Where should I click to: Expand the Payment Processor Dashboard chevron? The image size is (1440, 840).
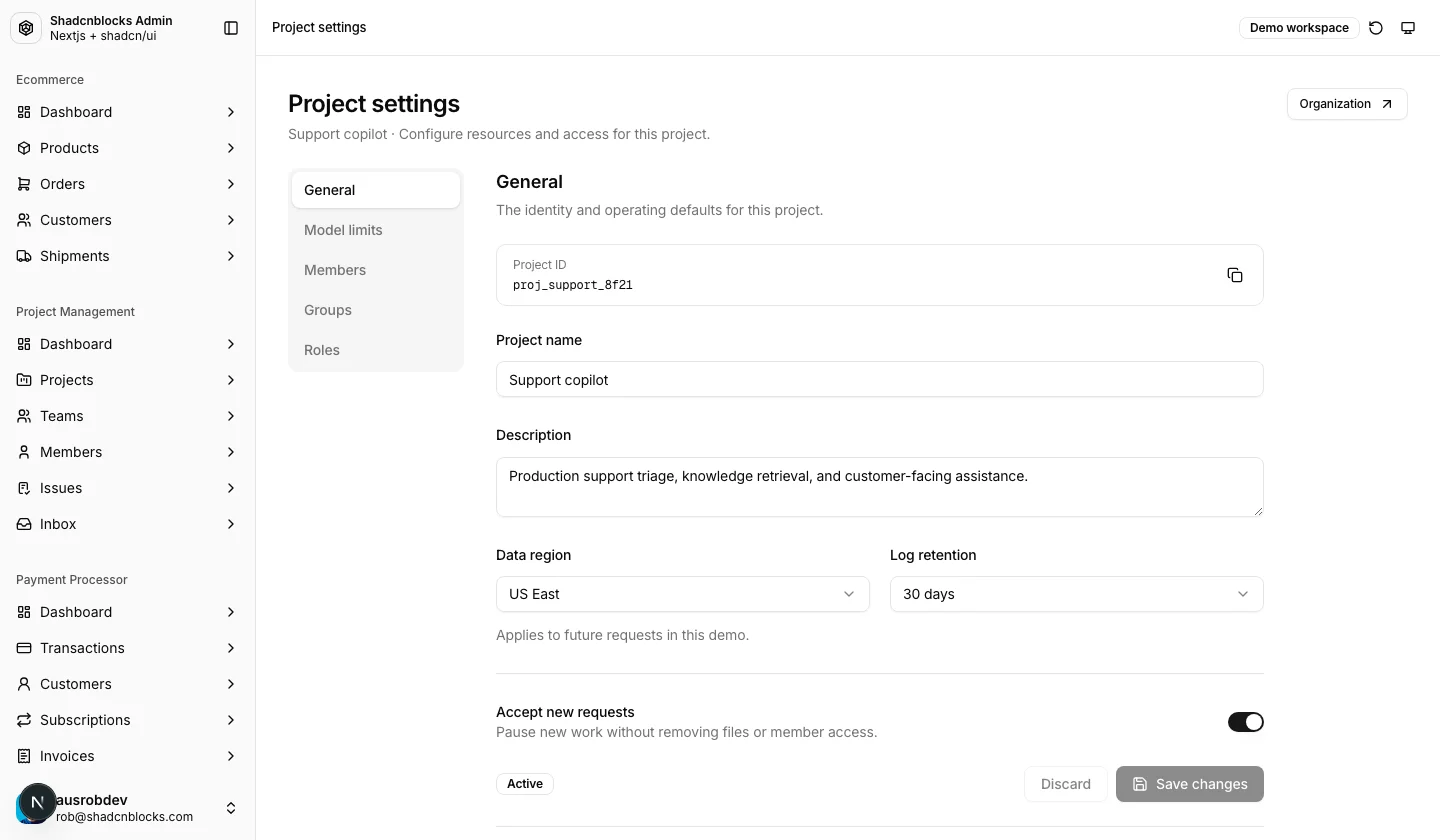[x=231, y=612]
